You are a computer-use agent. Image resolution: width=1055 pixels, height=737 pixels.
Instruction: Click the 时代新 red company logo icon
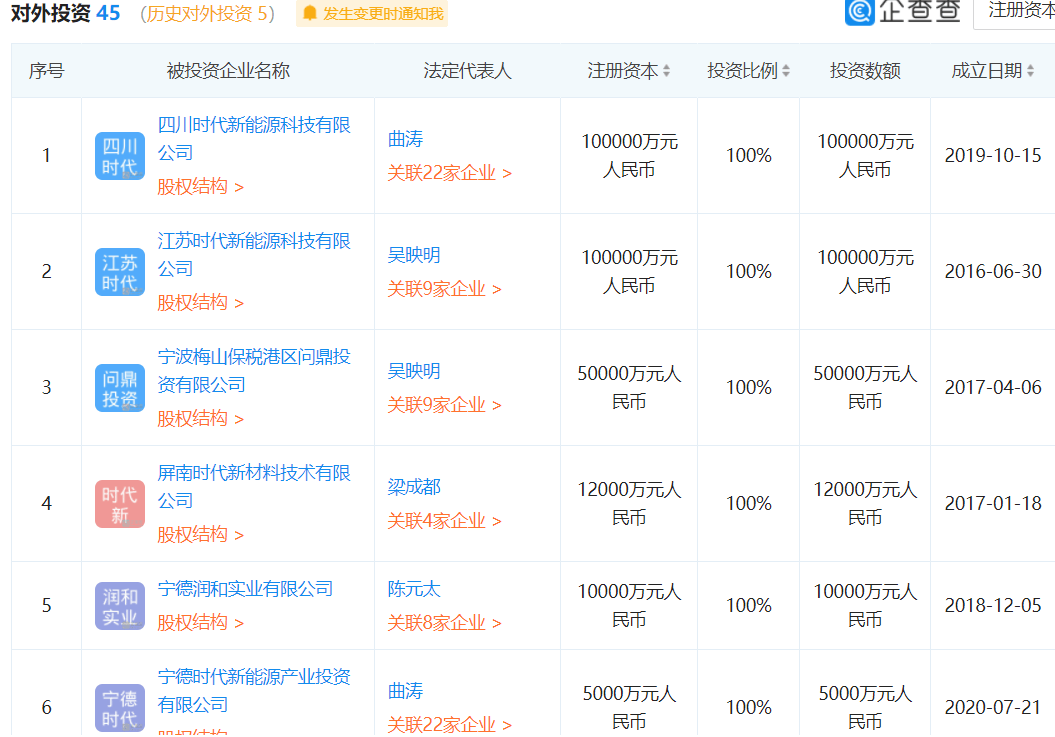click(120, 503)
